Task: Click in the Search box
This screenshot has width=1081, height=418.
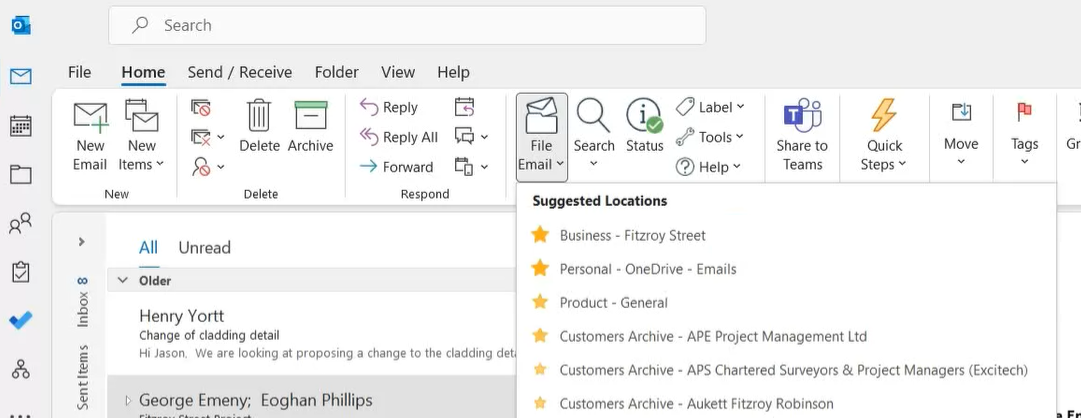Action: pos(407,26)
